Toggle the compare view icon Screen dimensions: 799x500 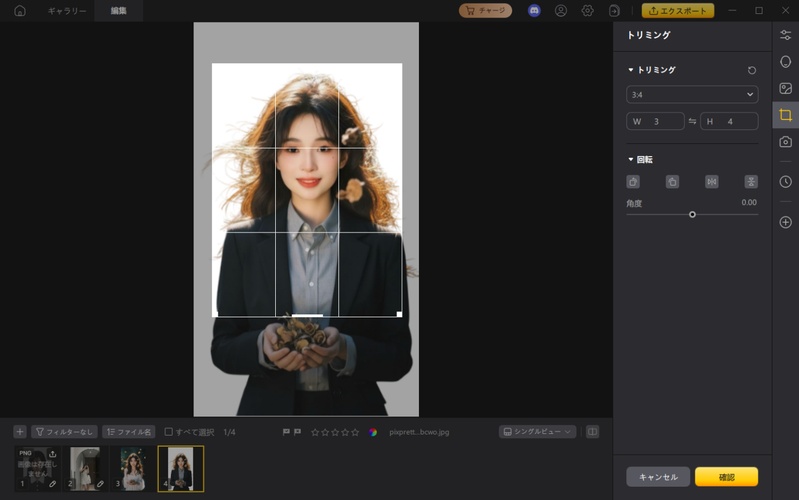point(592,432)
